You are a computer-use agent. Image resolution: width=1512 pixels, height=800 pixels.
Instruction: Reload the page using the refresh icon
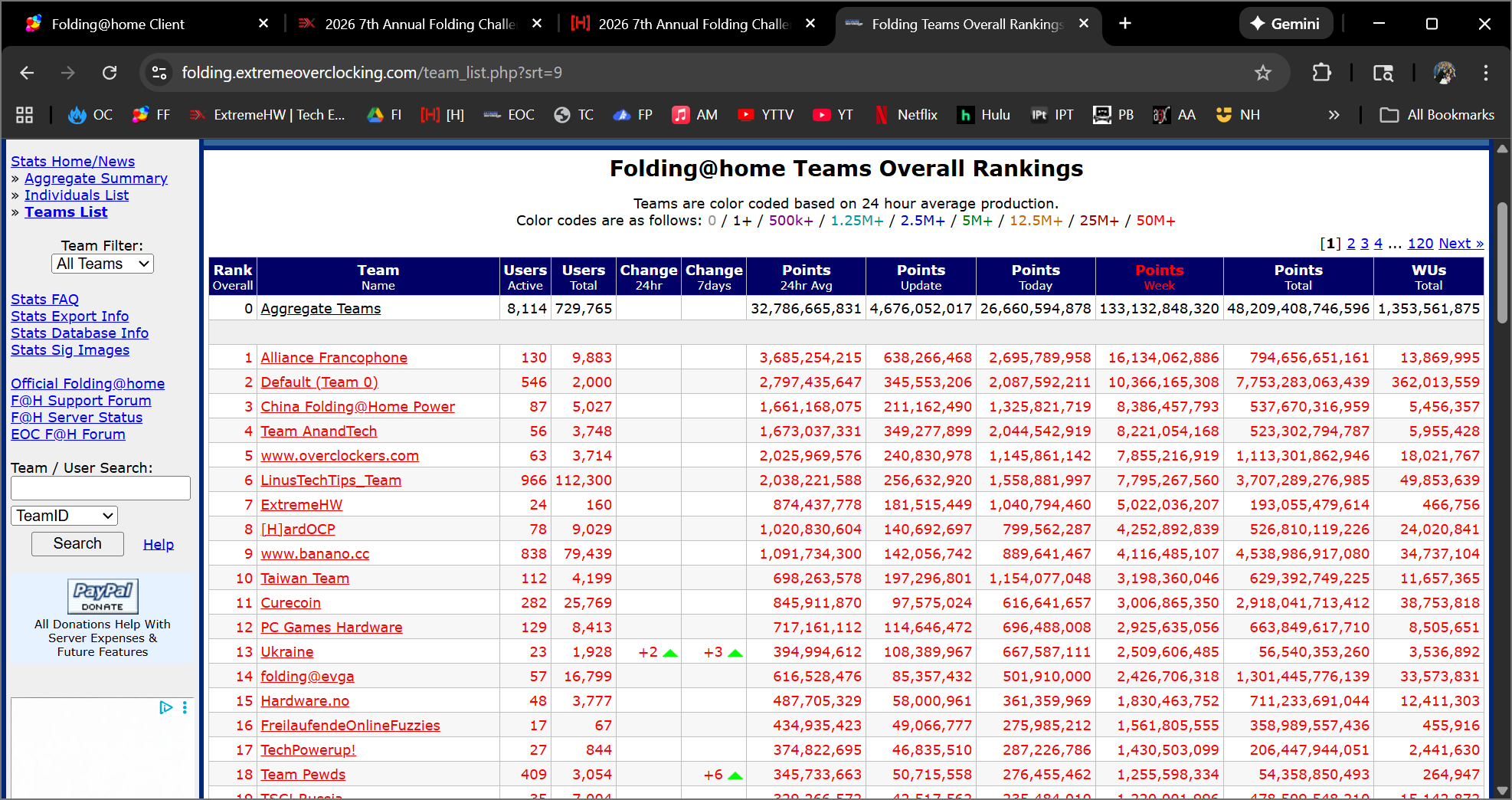(x=110, y=73)
